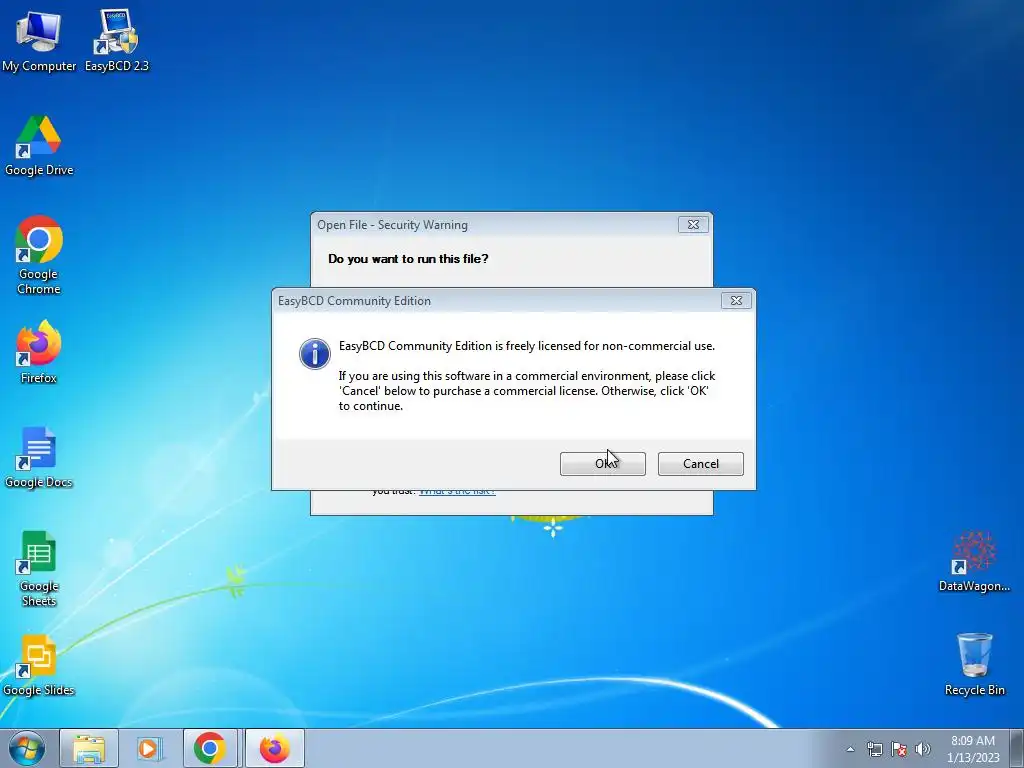Image resolution: width=1024 pixels, height=768 pixels.
Task: Launch Windows Media Player from taskbar
Action: [150, 748]
